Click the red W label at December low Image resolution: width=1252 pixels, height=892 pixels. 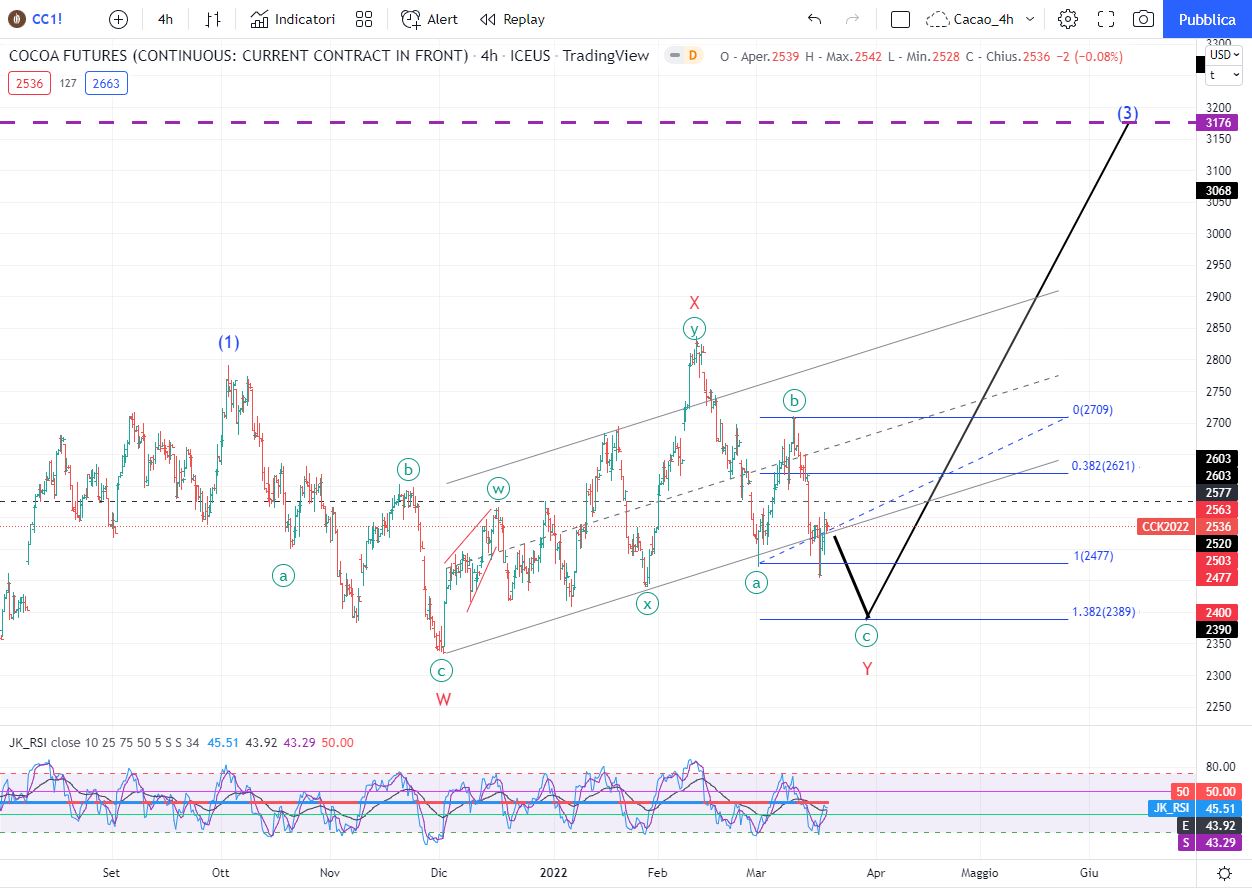443,699
